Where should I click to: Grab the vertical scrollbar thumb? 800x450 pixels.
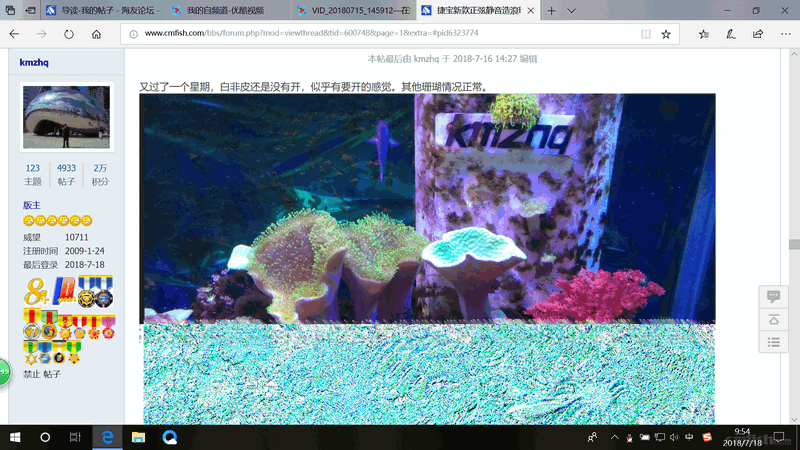[794, 244]
